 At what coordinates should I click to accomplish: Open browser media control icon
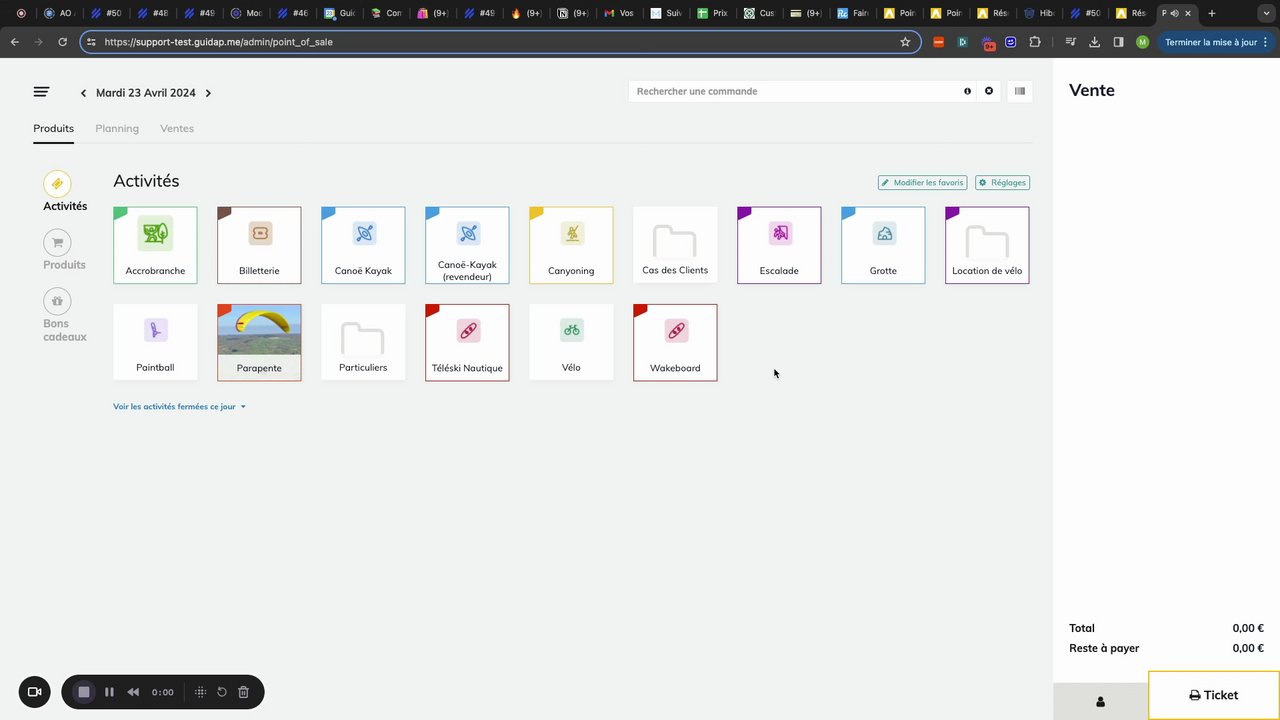[x=1070, y=42]
